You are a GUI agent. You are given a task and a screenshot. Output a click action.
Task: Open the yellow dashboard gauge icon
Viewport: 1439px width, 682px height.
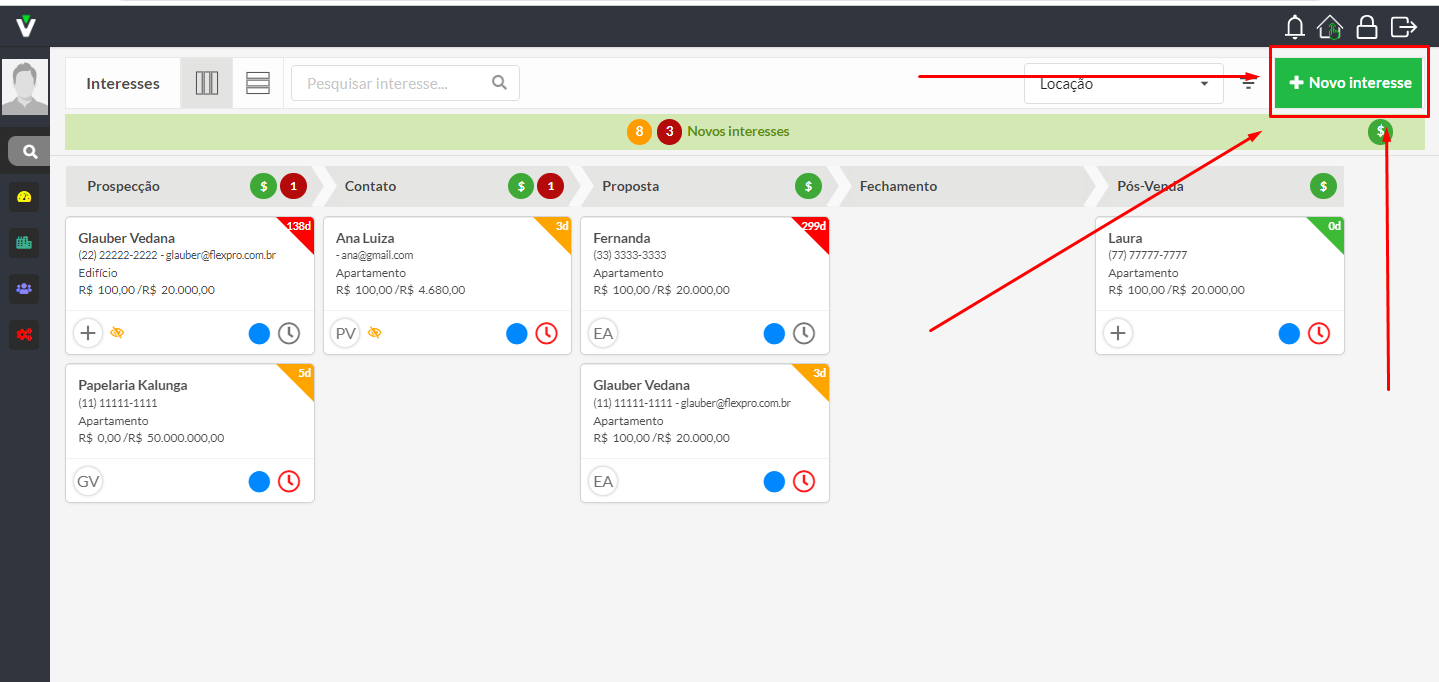pyautogui.click(x=25, y=197)
